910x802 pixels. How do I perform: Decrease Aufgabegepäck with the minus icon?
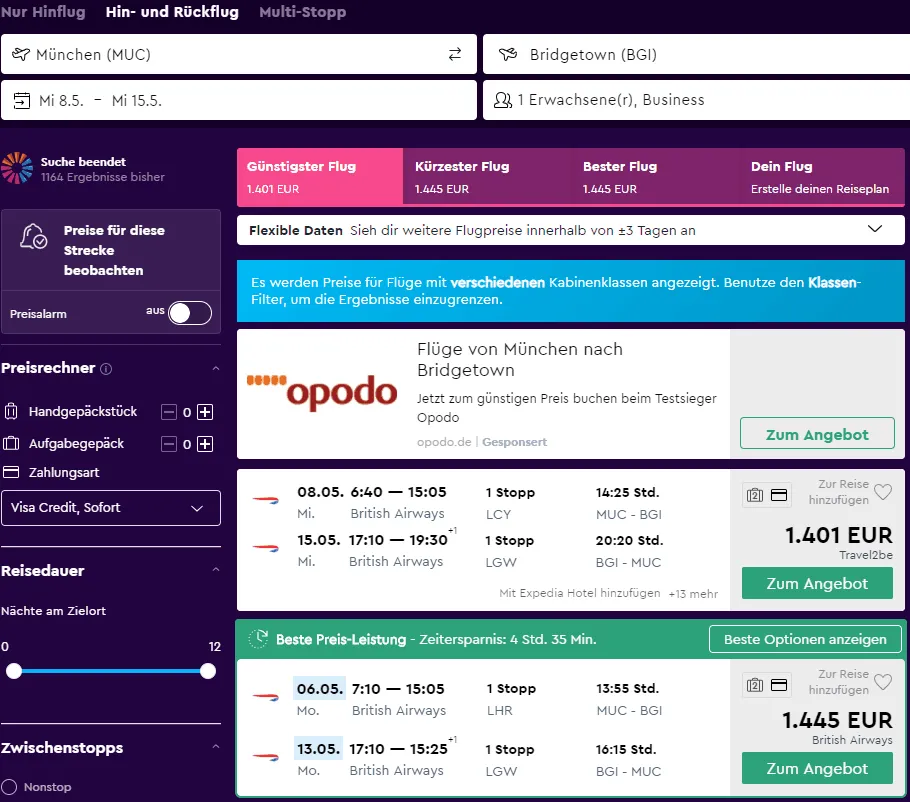pos(169,444)
